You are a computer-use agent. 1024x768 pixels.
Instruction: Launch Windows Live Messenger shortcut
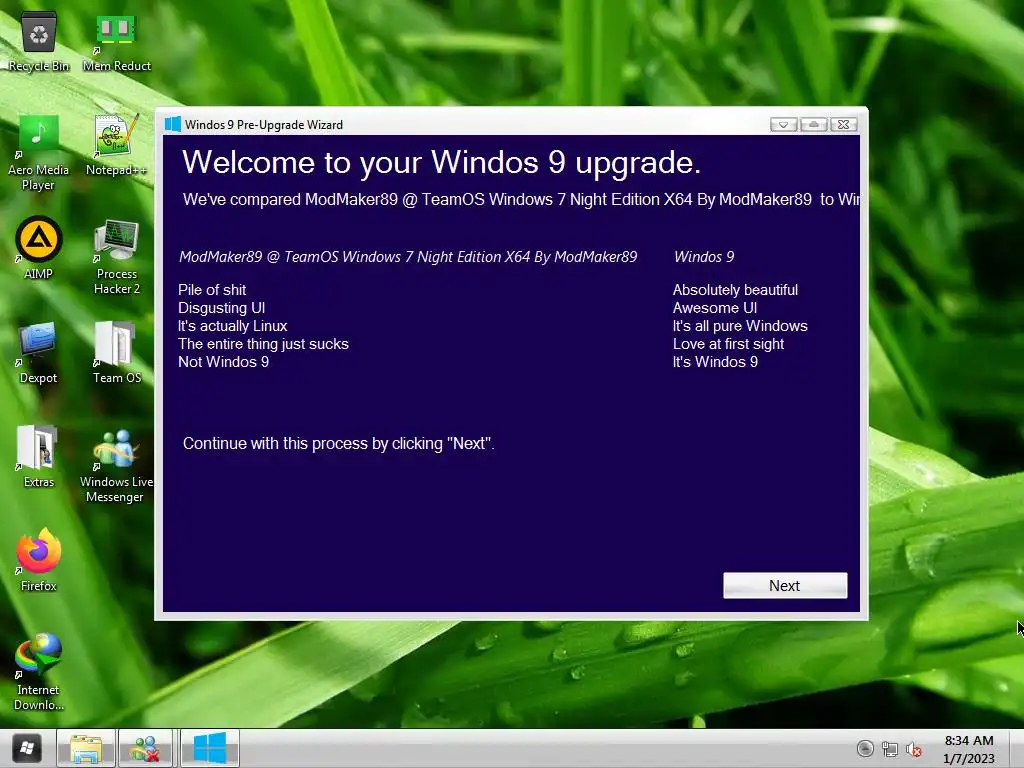click(116, 465)
